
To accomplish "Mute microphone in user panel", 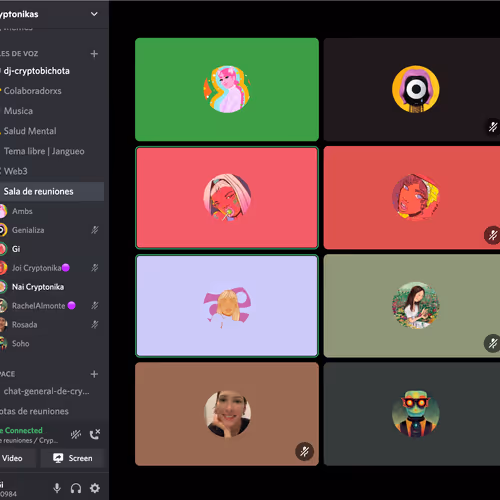I will click(57, 488).
